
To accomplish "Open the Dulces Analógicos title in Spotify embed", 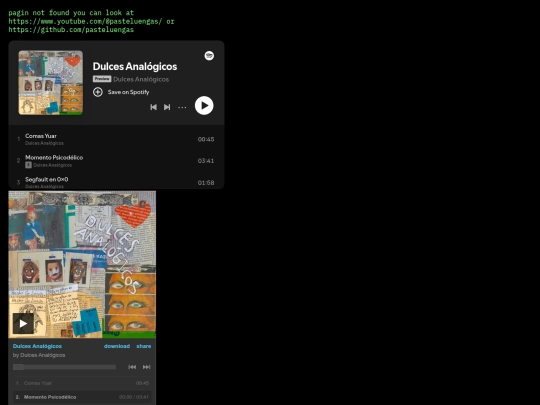I will pos(135,66).
